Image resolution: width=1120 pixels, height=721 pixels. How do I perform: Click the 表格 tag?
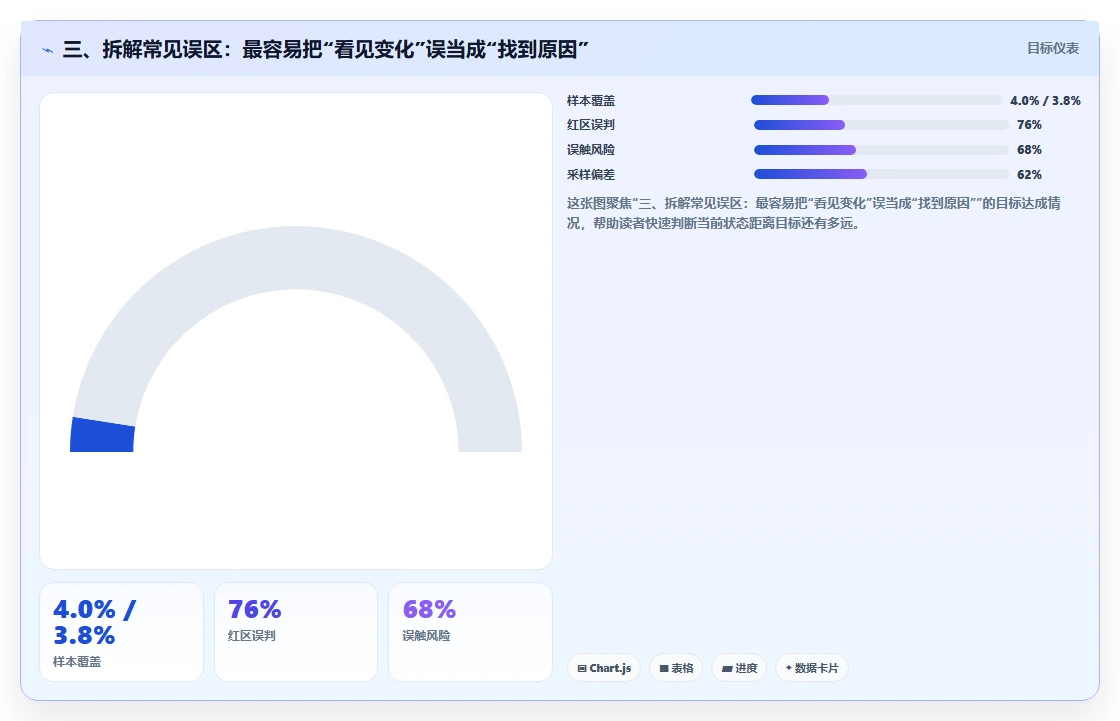coord(676,668)
